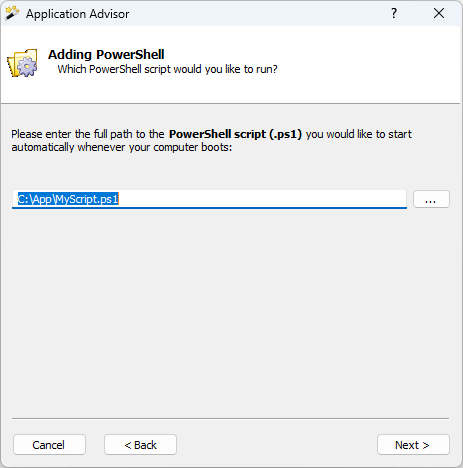Click the separator line above the buttons
Image resolution: width=463 pixels, height=468 pixels.
point(230,418)
